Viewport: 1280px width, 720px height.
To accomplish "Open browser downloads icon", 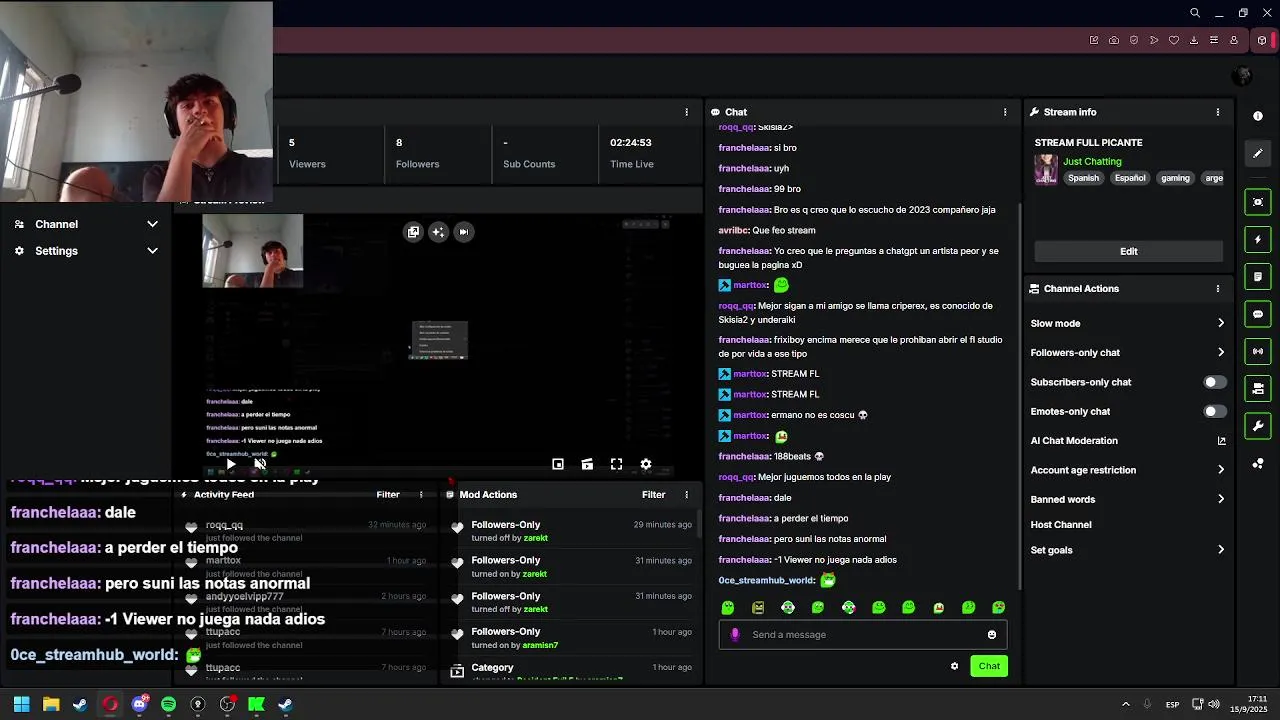I will point(1194,40).
